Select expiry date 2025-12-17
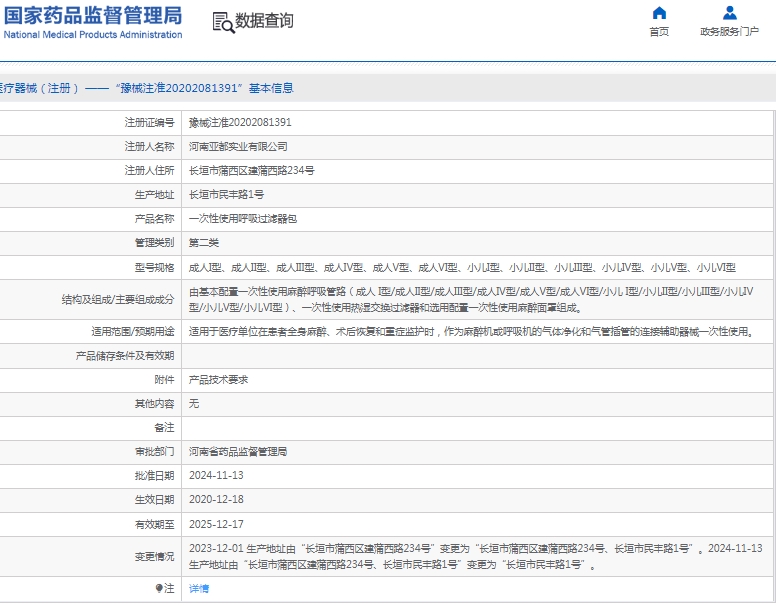The width and height of the screenshot is (776, 606). click(216, 524)
